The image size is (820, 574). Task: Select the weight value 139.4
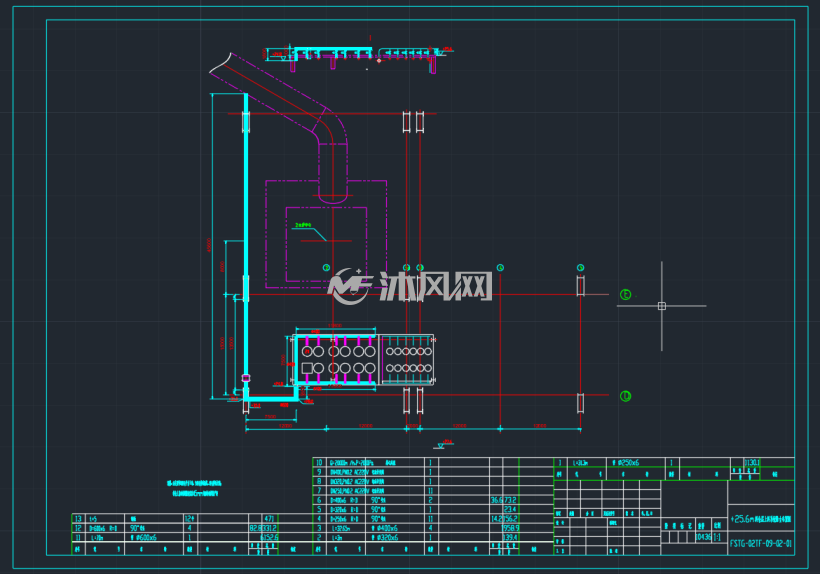click(510, 537)
